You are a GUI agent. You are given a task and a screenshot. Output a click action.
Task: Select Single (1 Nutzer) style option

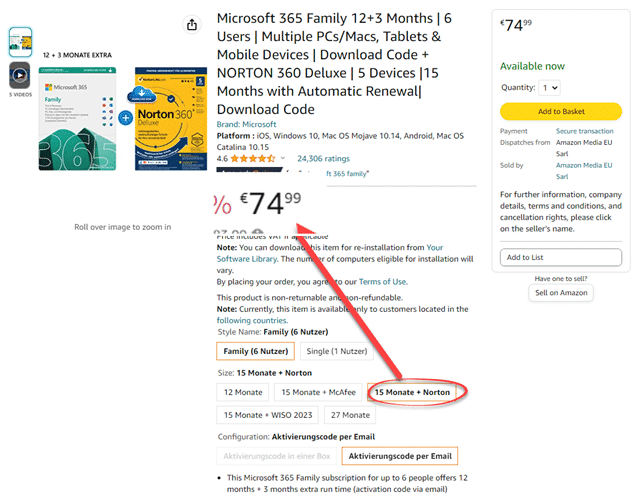(336, 351)
